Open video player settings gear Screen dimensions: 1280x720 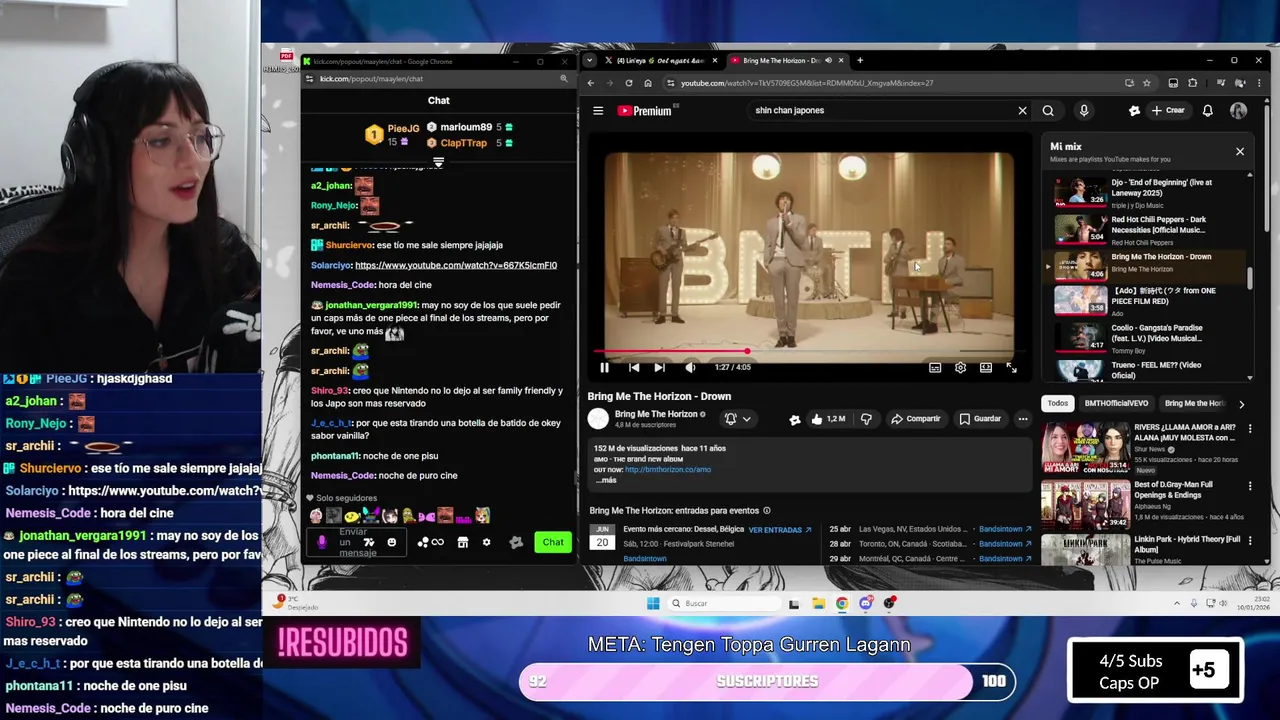tap(960, 368)
